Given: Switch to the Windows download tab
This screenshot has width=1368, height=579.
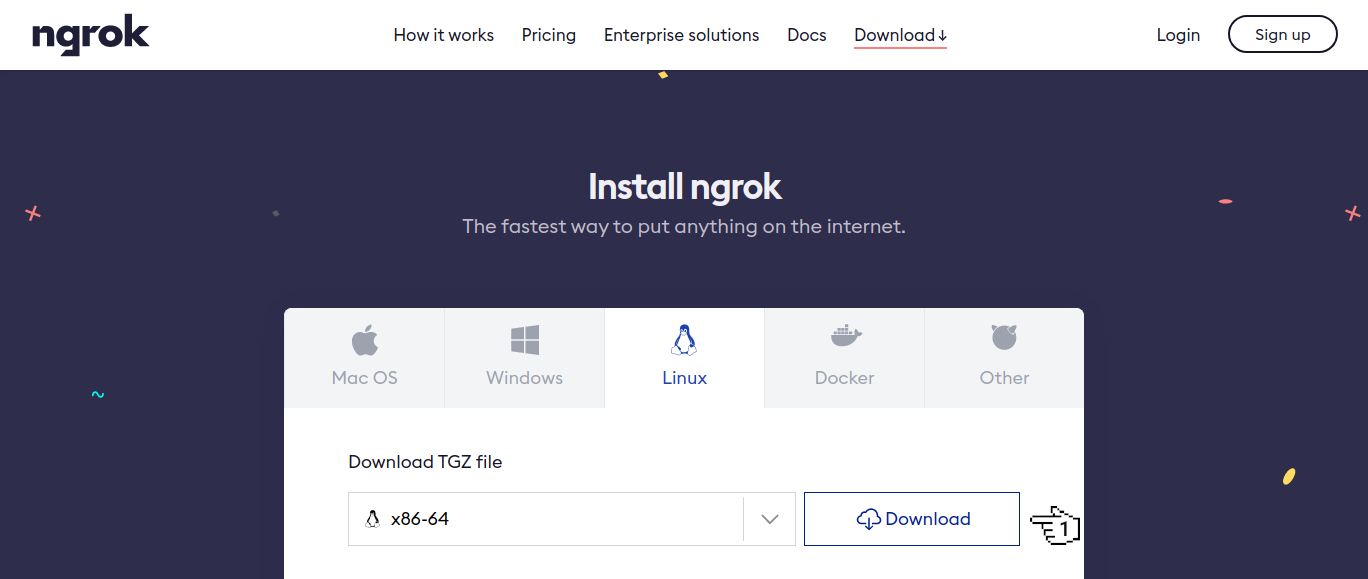Looking at the screenshot, I should coord(524,358).
